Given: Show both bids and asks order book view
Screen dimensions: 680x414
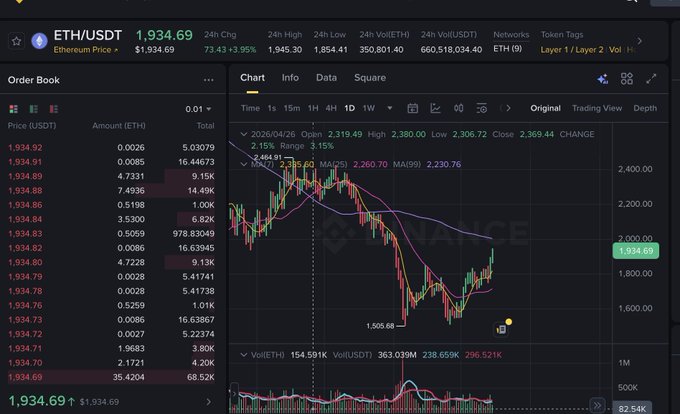Looking at the screenshot, I should 13,109.
